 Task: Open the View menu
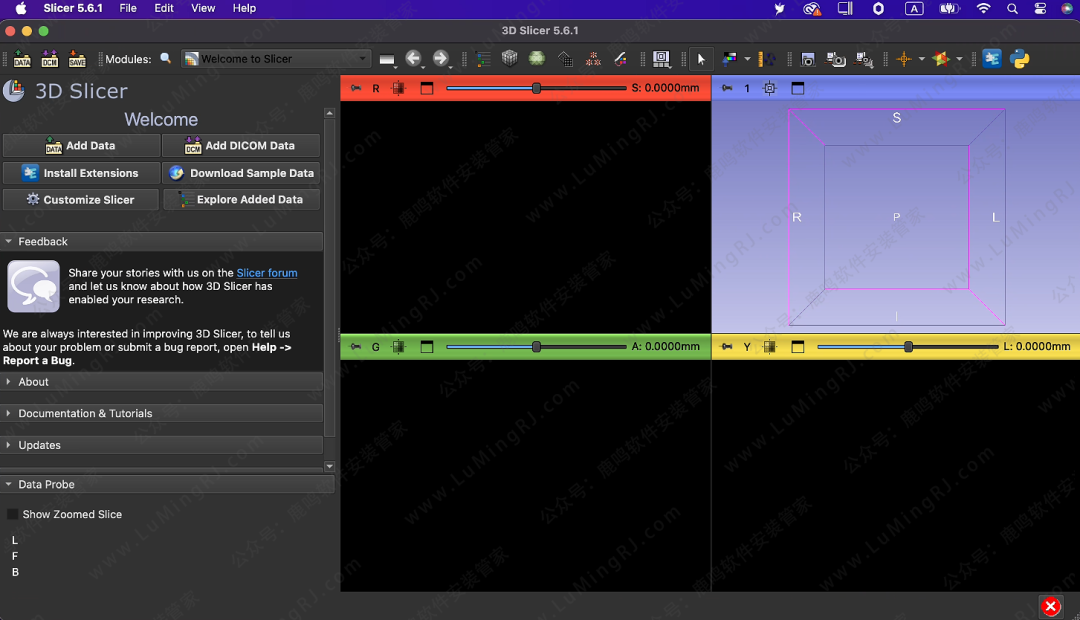click(203, 8)
